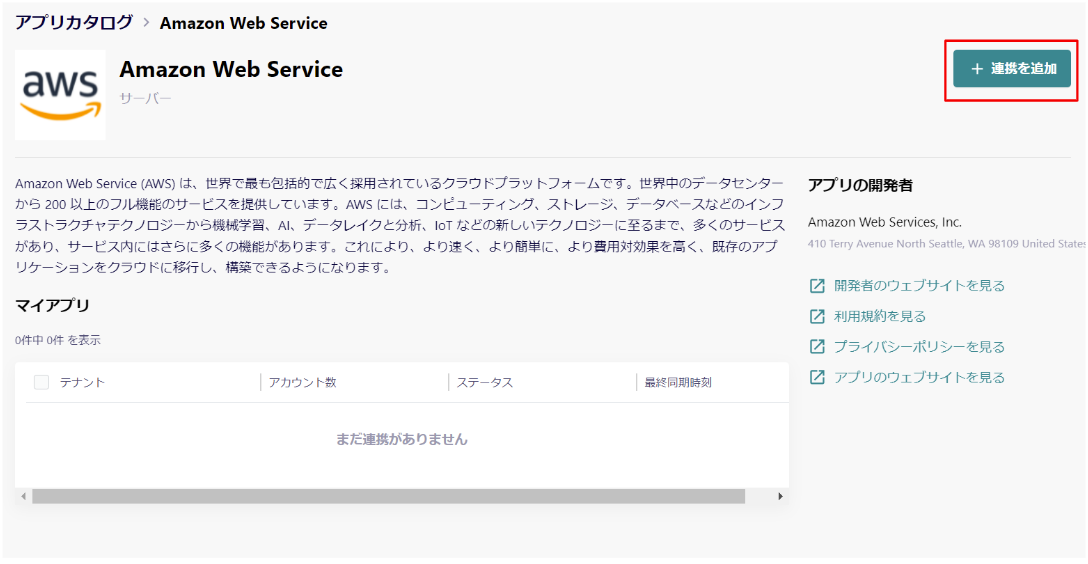Click external link icon beside アプリのウェブサイトを見る
The height and width of the screenshot is (564, 1088).
[x=817, y=377]
